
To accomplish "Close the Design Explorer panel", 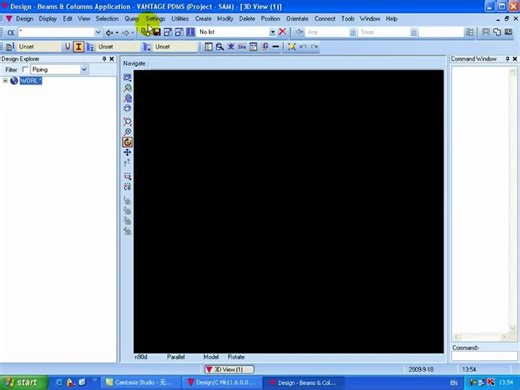I will click(x=112, y=59).
